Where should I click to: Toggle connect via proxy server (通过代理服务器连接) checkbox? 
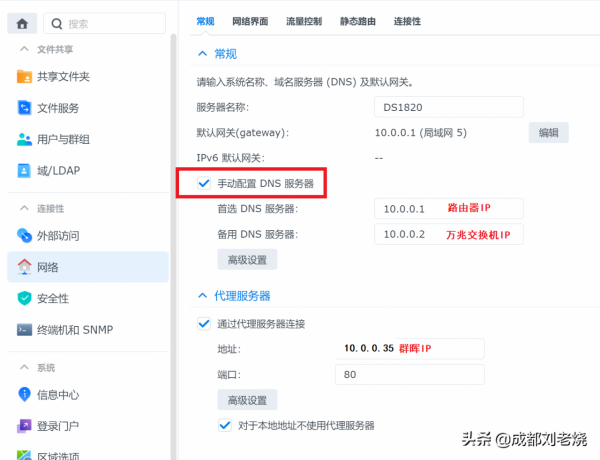(x=204, y=324)
